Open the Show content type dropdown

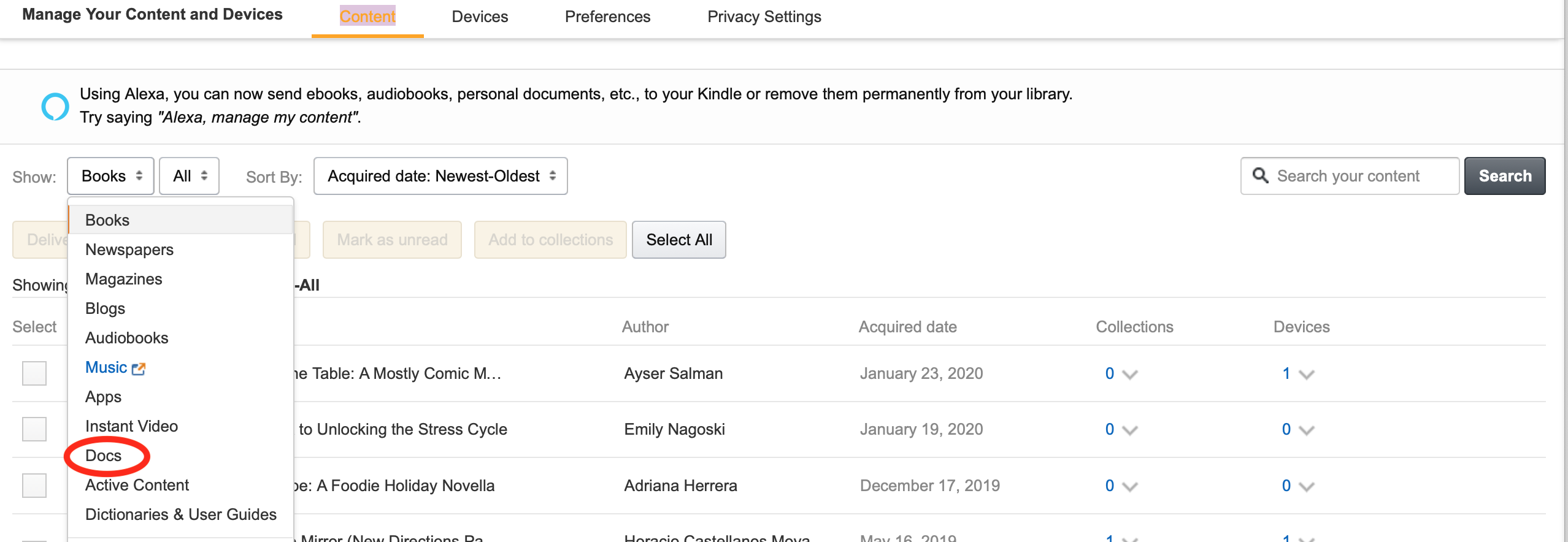(110, 176)
